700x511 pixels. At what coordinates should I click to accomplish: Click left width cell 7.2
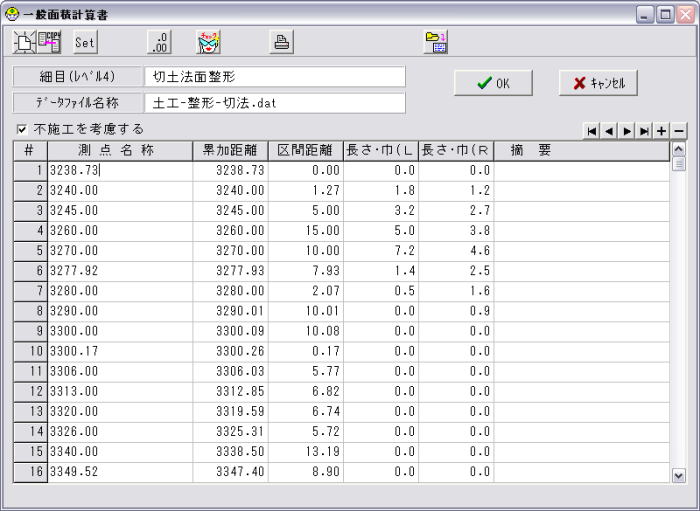[x=381, y=251]
